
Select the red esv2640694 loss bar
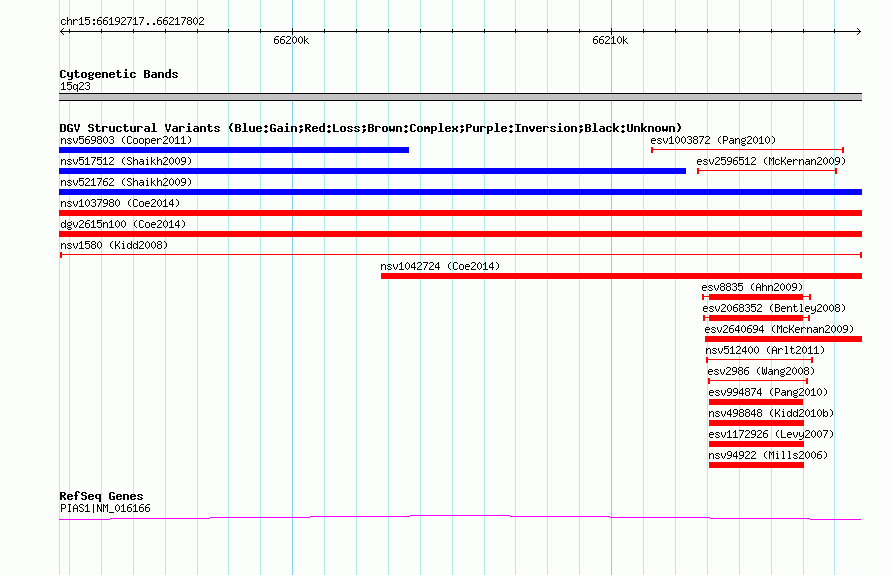click(783, 339)
